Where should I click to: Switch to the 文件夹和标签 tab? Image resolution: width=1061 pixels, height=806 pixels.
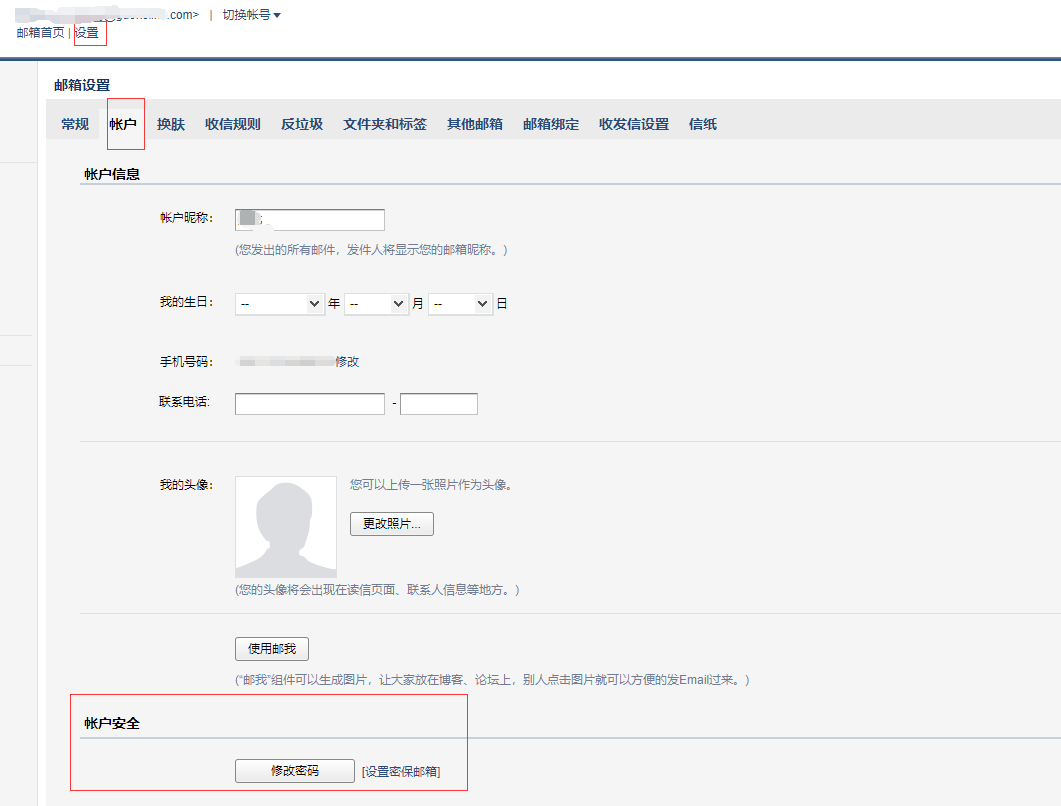[x=385, y=124]
